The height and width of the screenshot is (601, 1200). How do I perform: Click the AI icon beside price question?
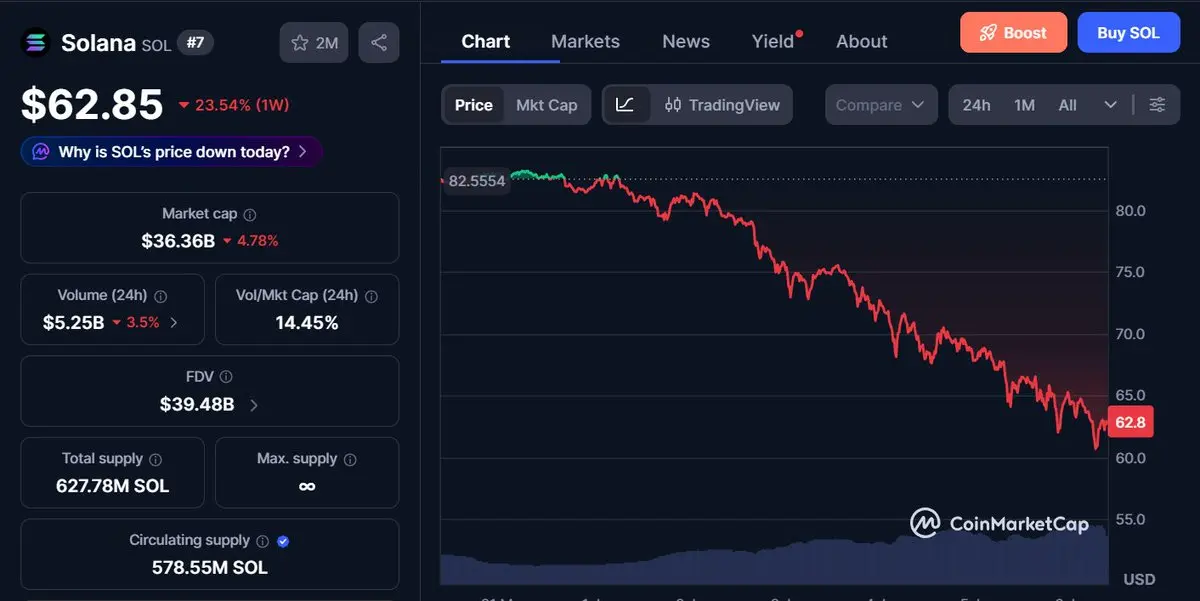40,152
